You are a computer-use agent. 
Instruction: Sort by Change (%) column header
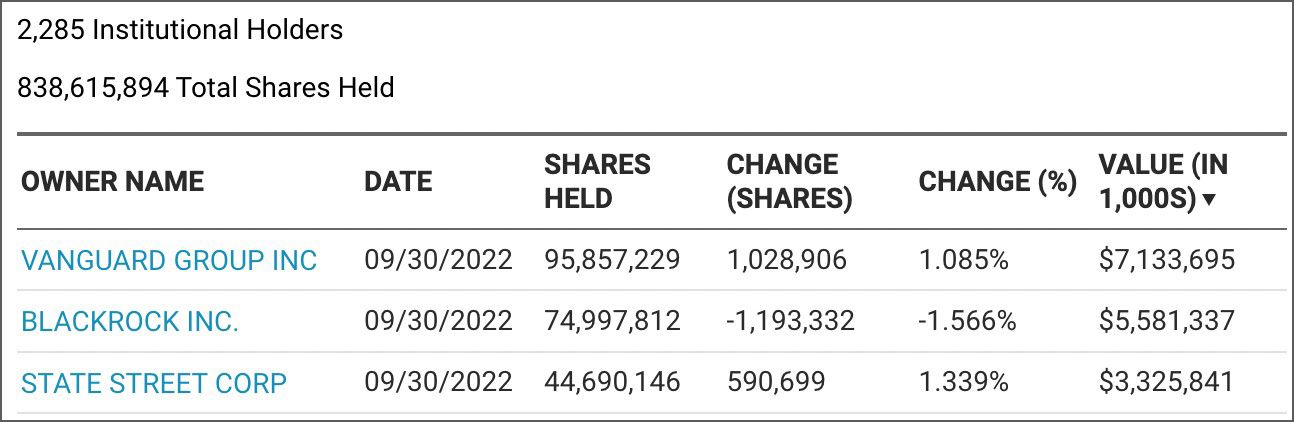coord(997,181)
